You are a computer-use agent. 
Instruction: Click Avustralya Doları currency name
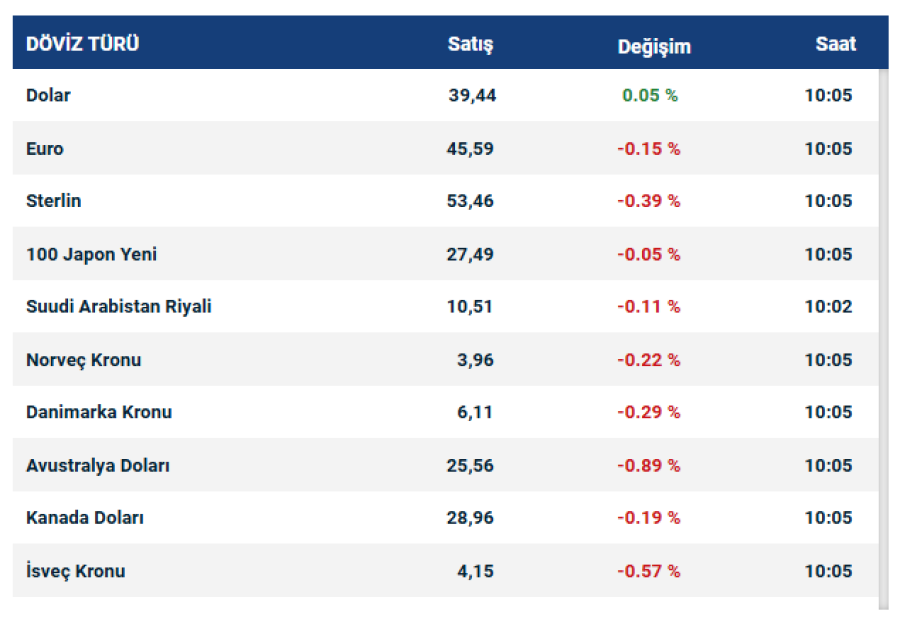click(x=98, y=466)
